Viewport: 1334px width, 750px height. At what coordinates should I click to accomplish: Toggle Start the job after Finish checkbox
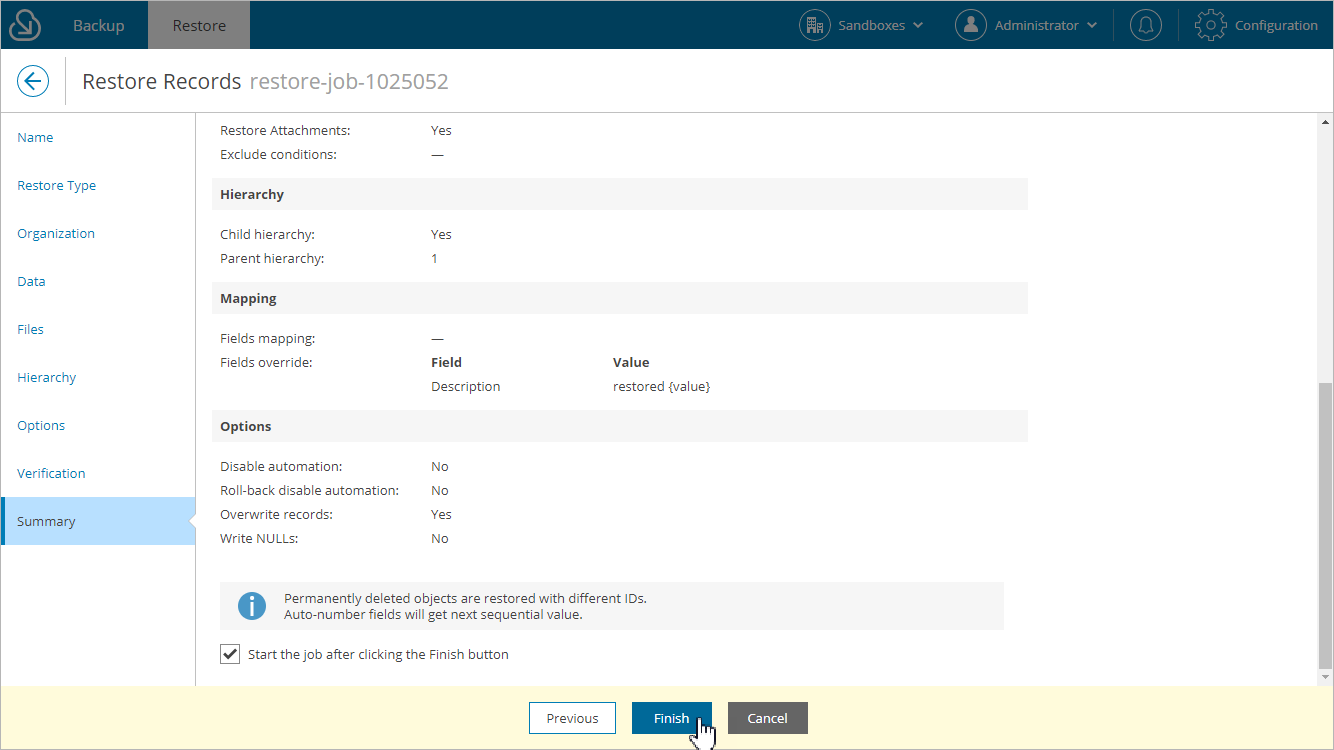(x=230, y=655)
